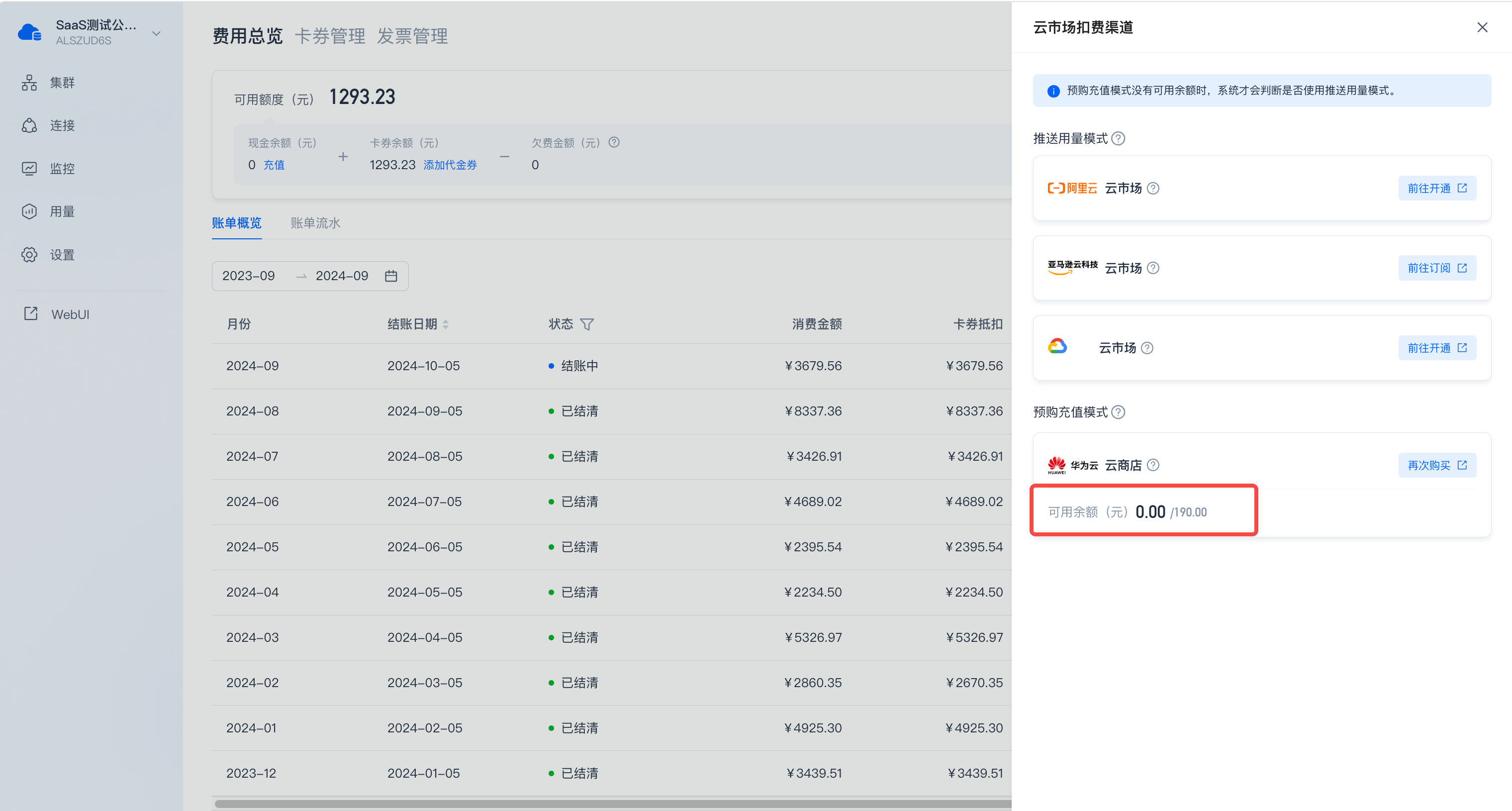
Task: Click the 添加代金券 link
Action: (450, 165)
